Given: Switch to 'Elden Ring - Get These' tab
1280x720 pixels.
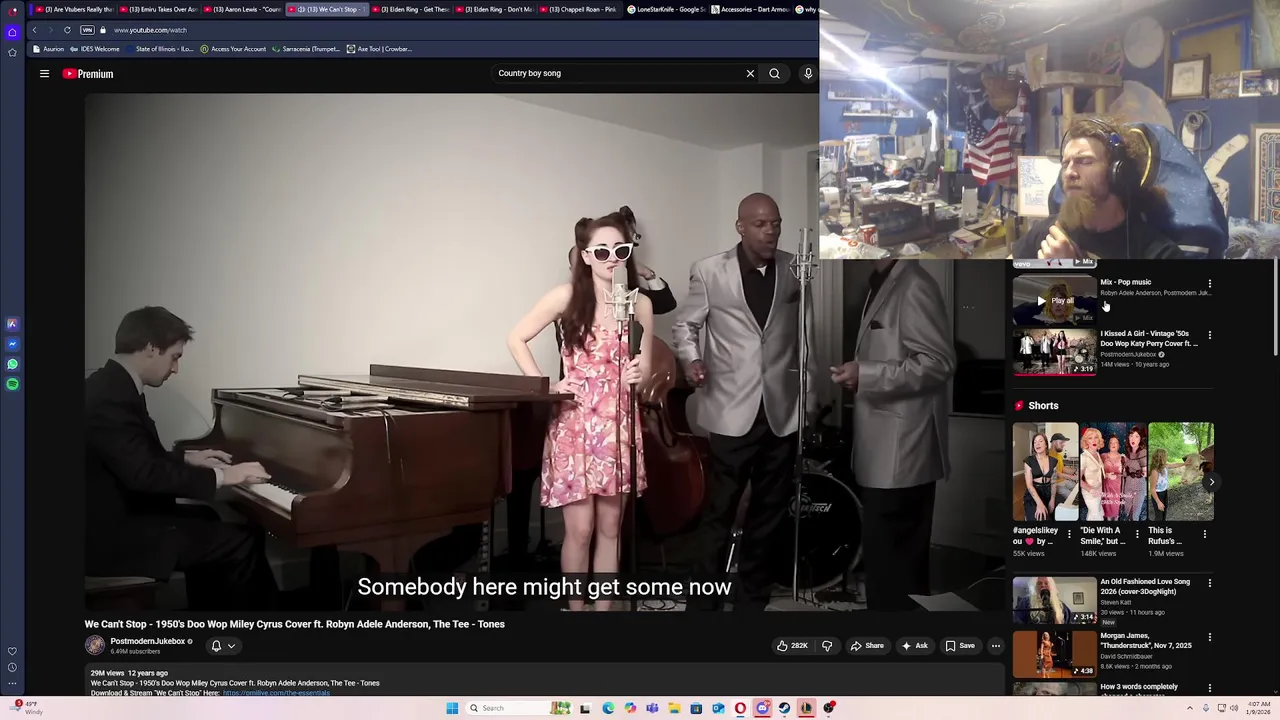Looking at the screenshot, I should [411, 9].
